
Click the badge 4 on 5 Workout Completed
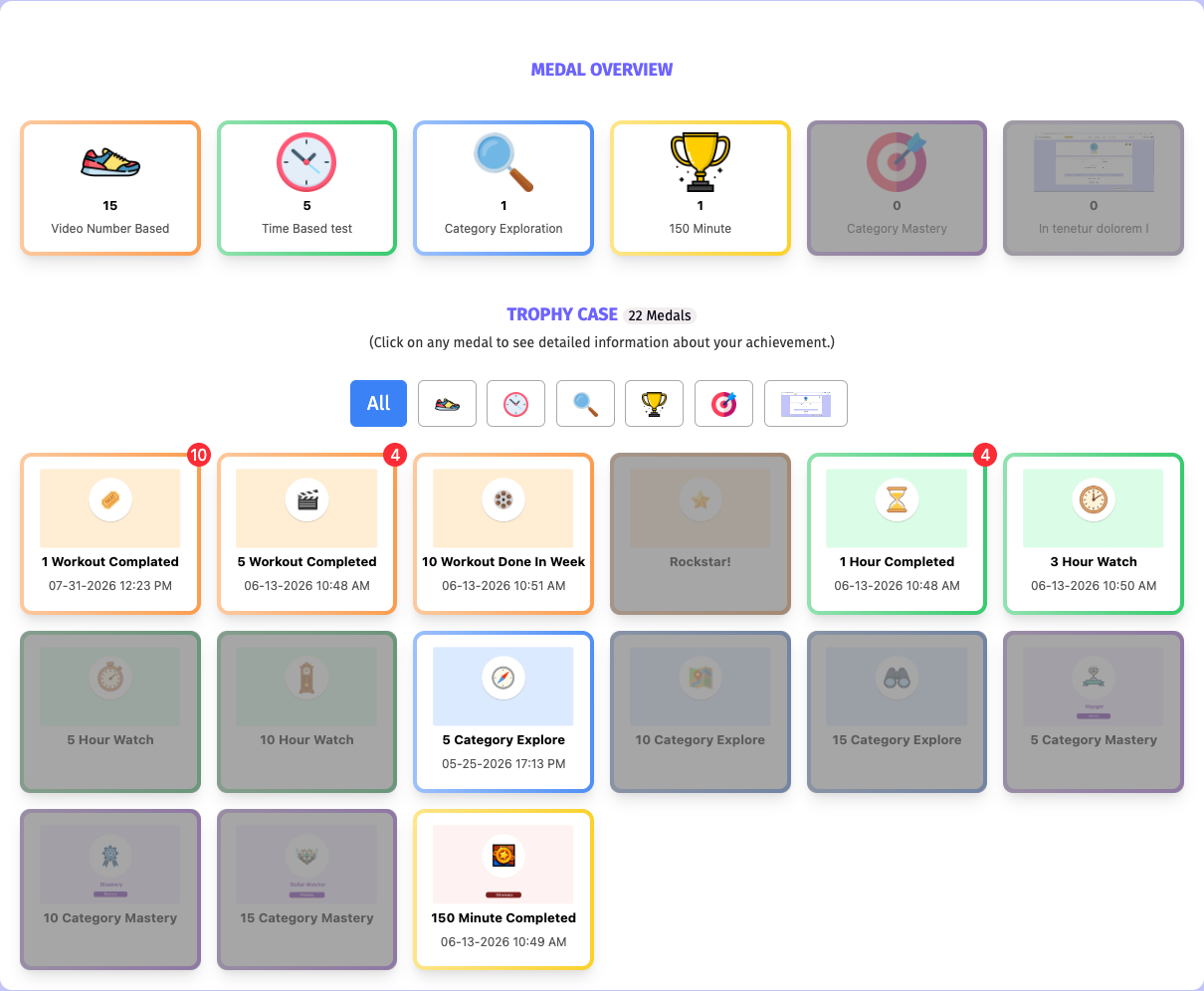pos(395,455)
